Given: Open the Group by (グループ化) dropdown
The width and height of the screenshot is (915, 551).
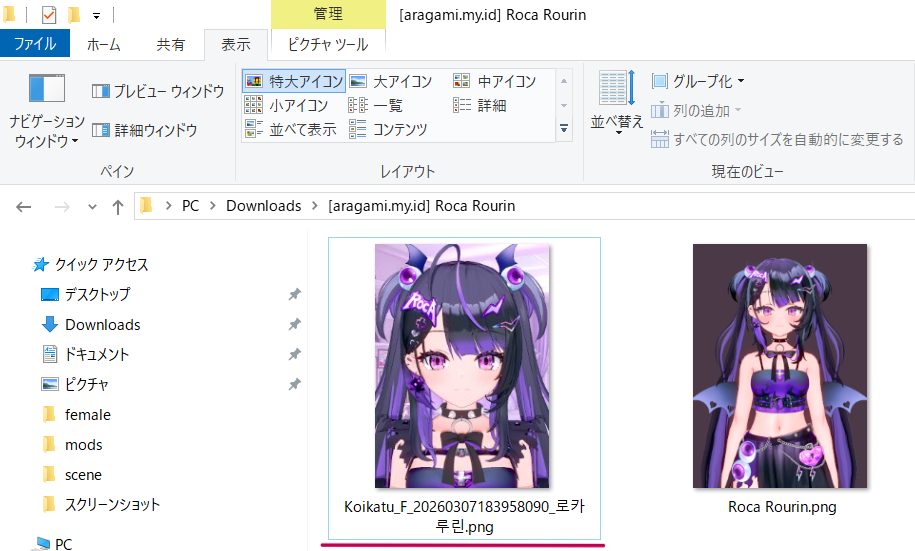Looking at the screenshot, I should coord(699,81).
